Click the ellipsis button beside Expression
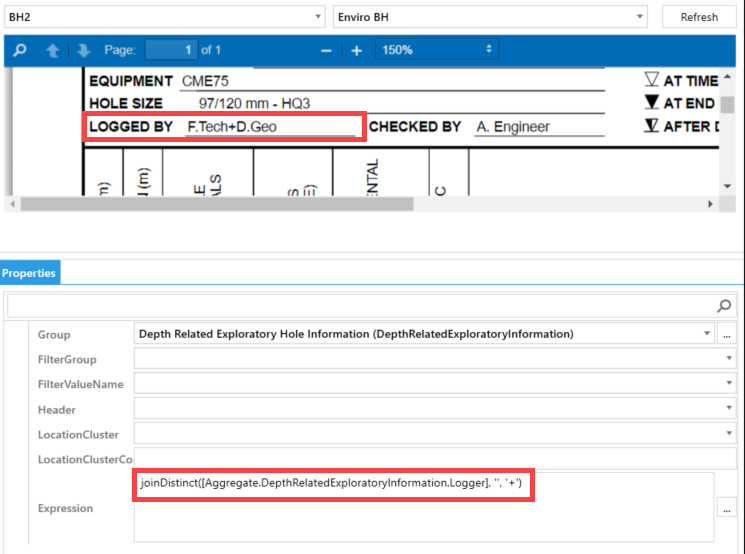The image size is (745, 554). [x=727, y=509]
